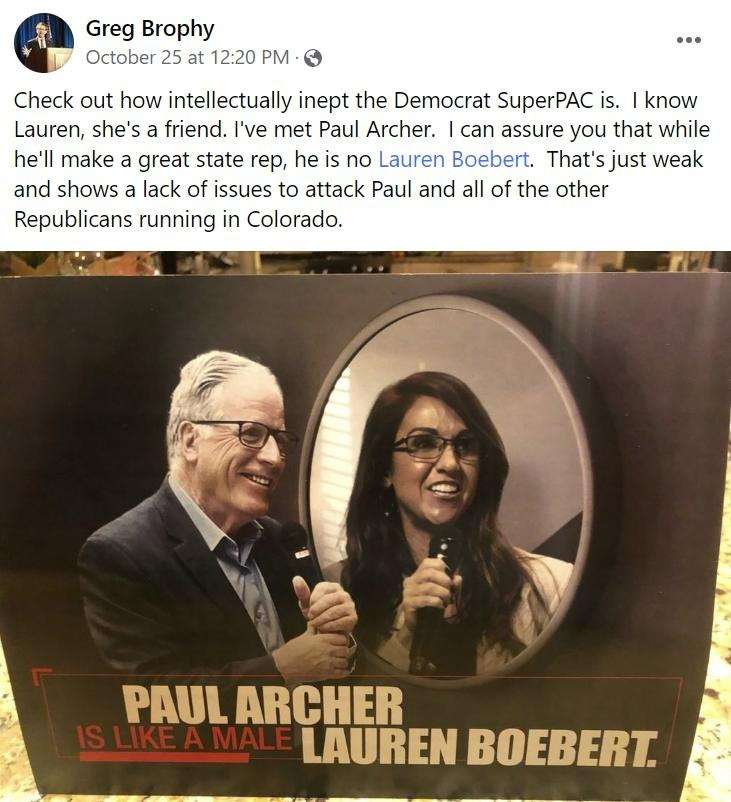Click 'Republicans running in Colorado' text
This screenshot has height=802, width=731.
click(178, 220)
